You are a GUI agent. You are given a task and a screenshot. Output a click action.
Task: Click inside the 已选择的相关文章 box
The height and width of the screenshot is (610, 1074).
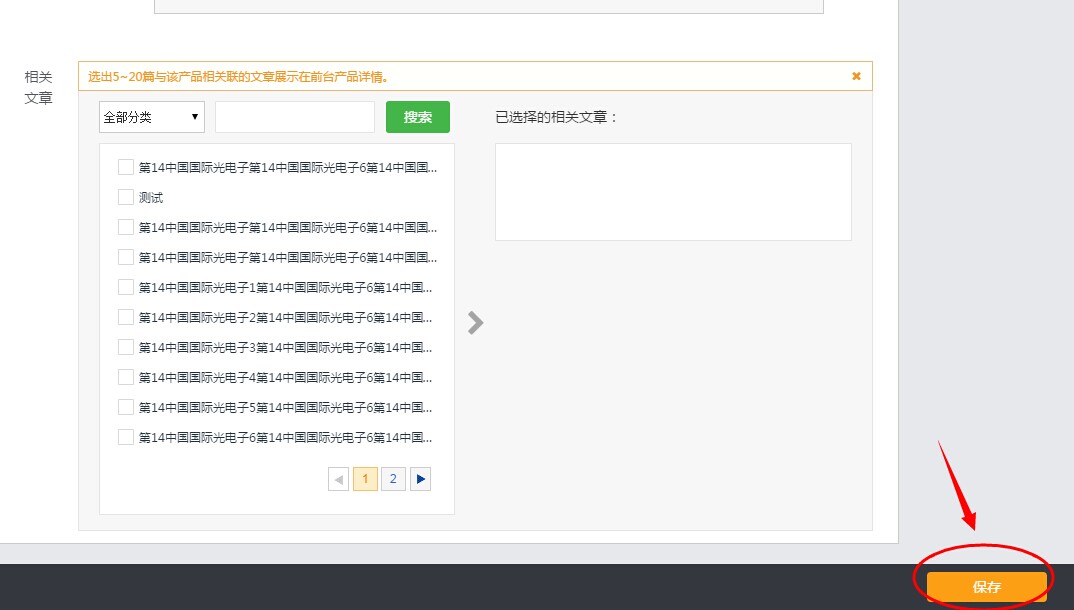tap(673, 192)
